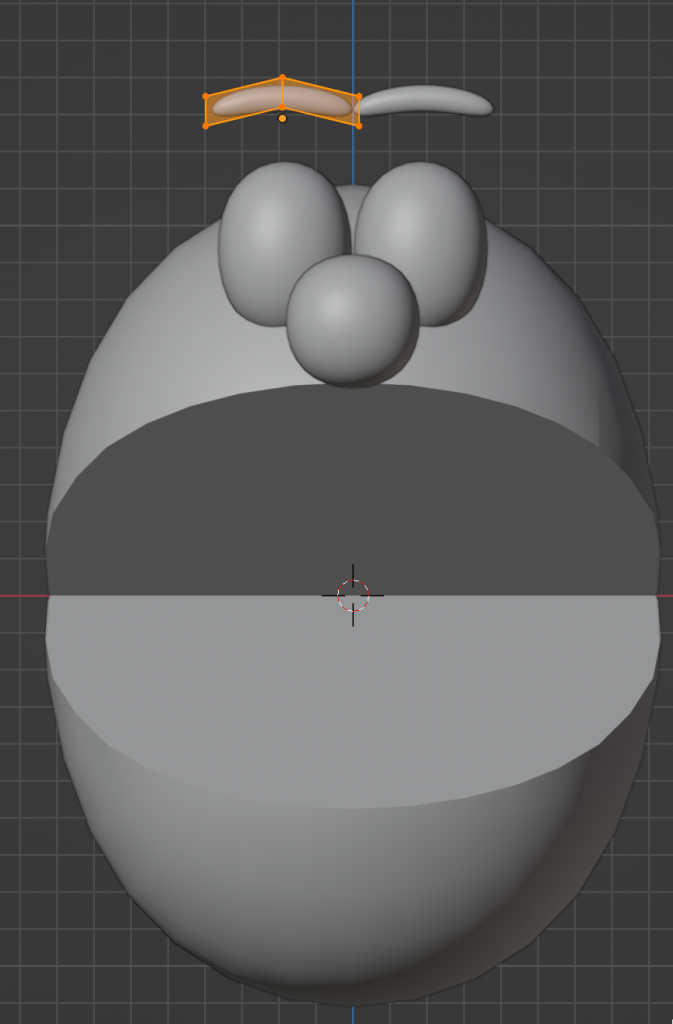Select the bottom-right vertex of the orange cage
This screenshot has width=673, height=1024.
click(x=358, y=126)
